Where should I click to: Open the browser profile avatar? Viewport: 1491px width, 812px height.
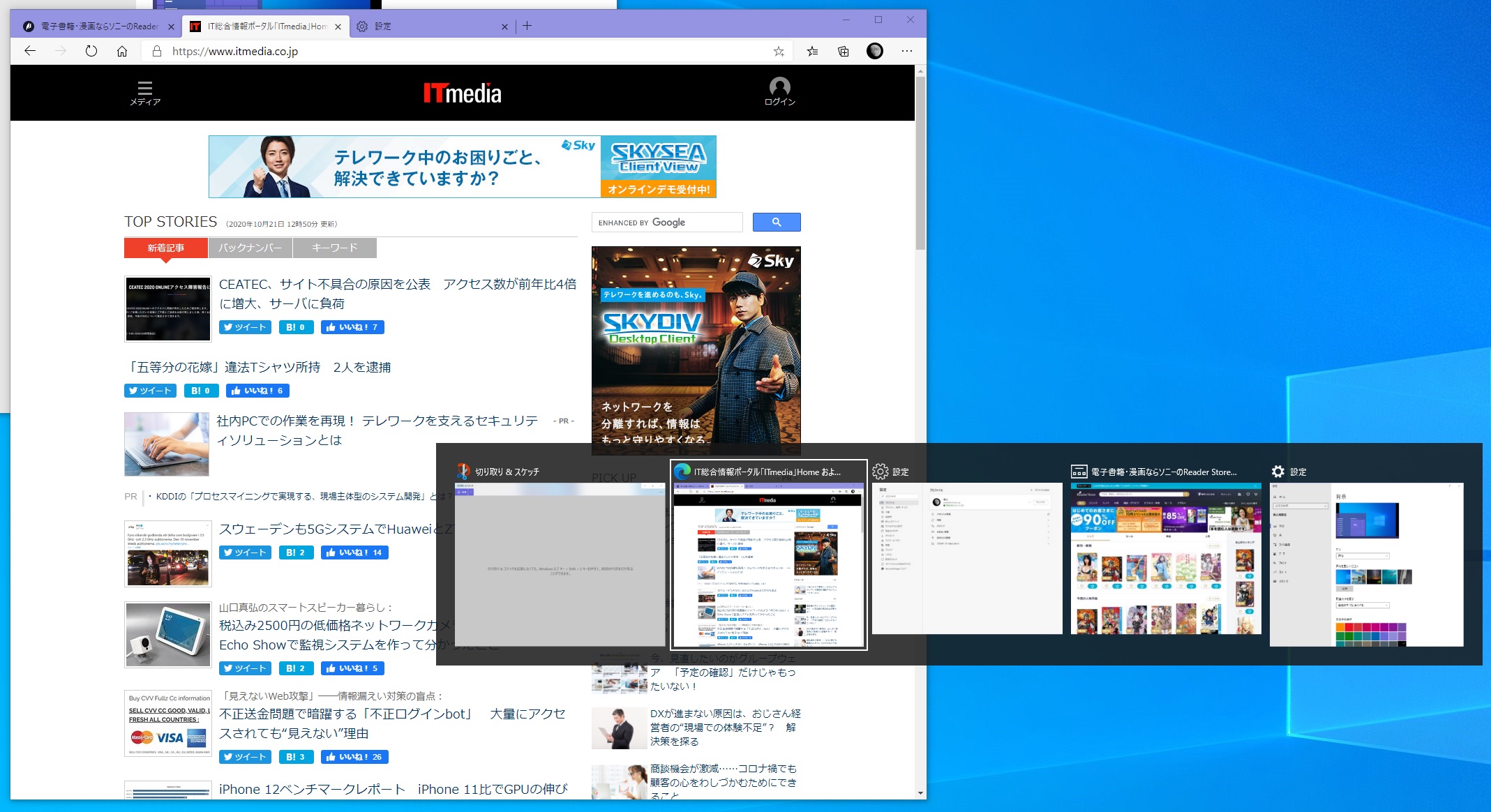pos(874,51)
